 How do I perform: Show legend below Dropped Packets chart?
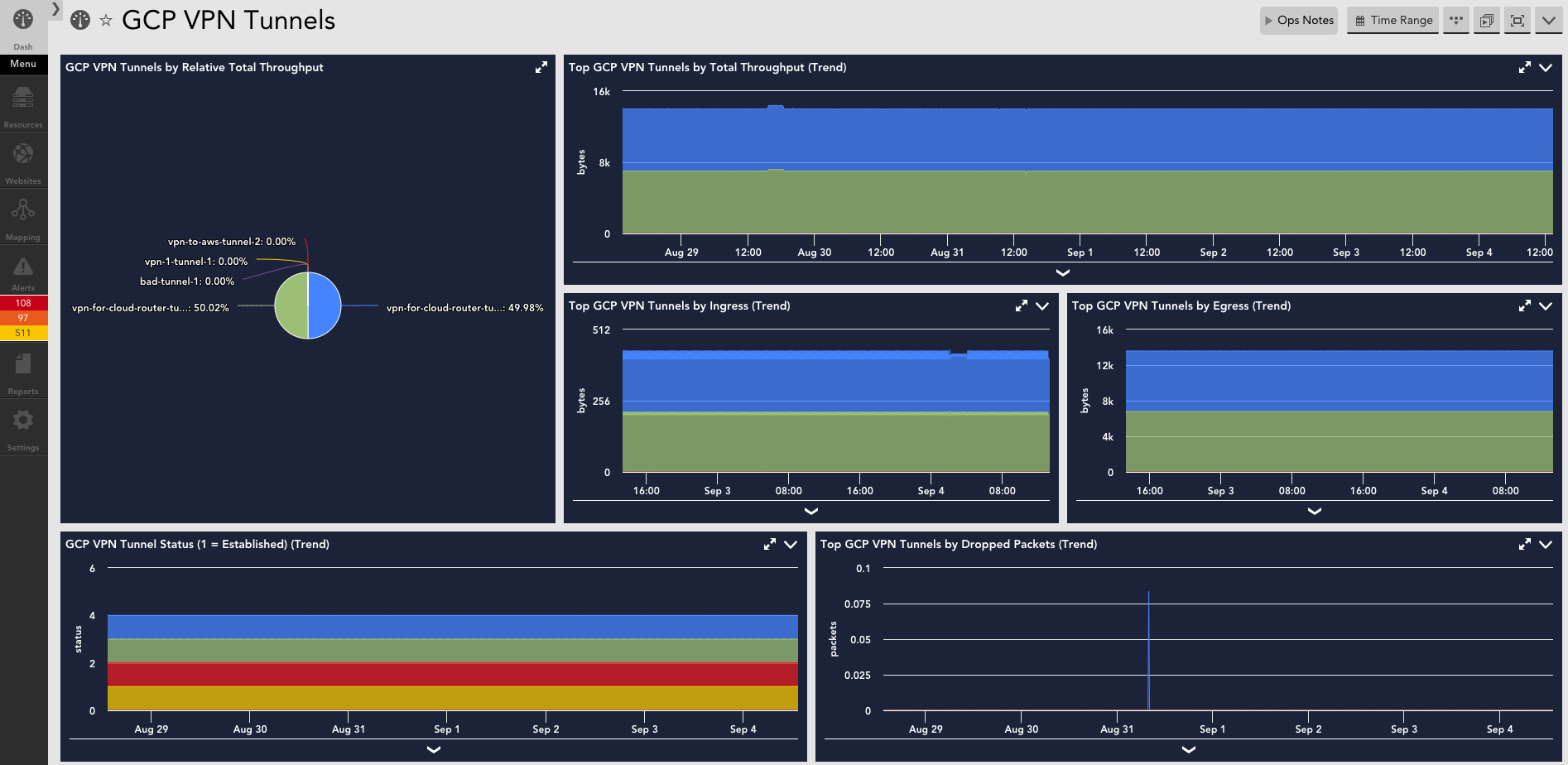1189,749
